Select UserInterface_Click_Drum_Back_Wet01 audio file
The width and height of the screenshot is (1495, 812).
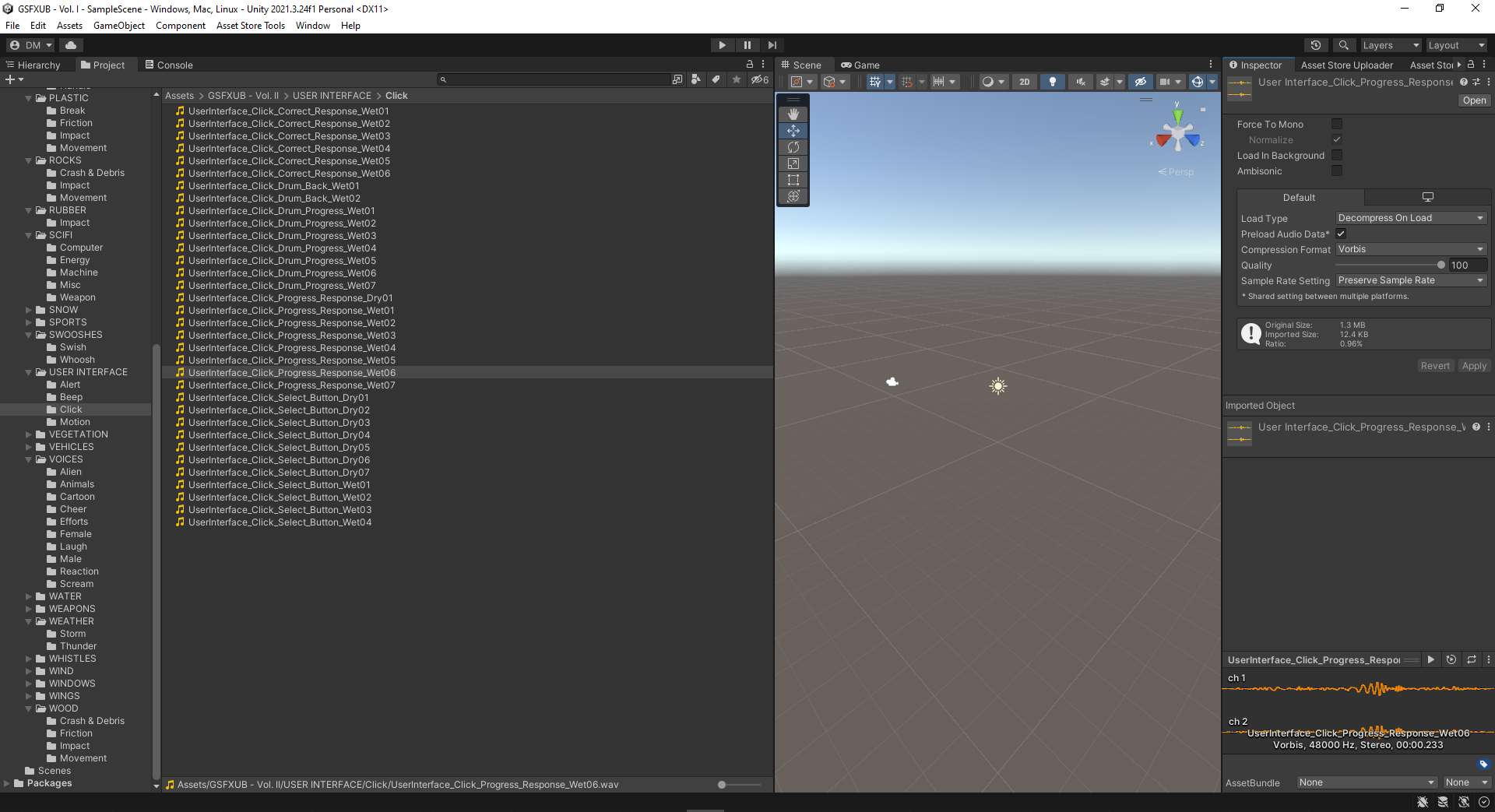point(273,186)
